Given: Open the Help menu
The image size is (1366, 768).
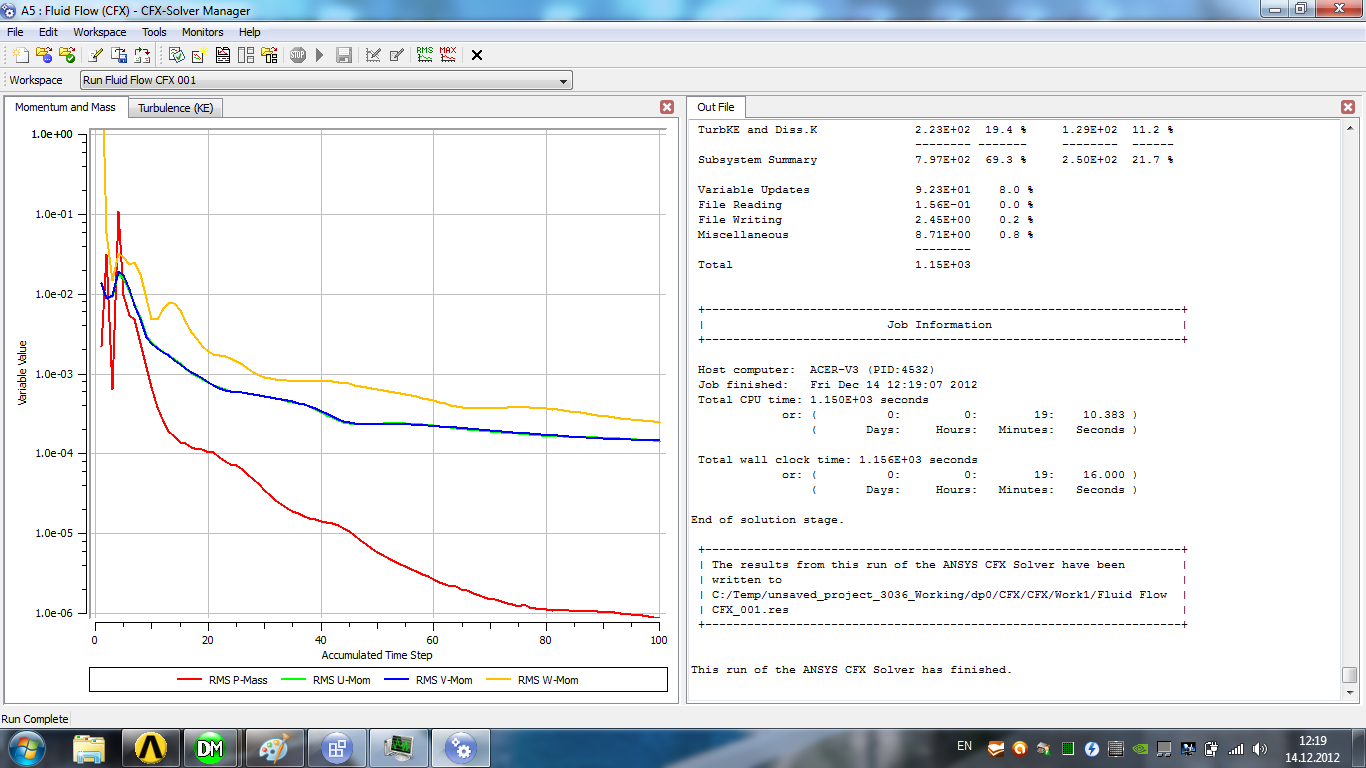Looking at the screenshot, I should coord(249,32).
